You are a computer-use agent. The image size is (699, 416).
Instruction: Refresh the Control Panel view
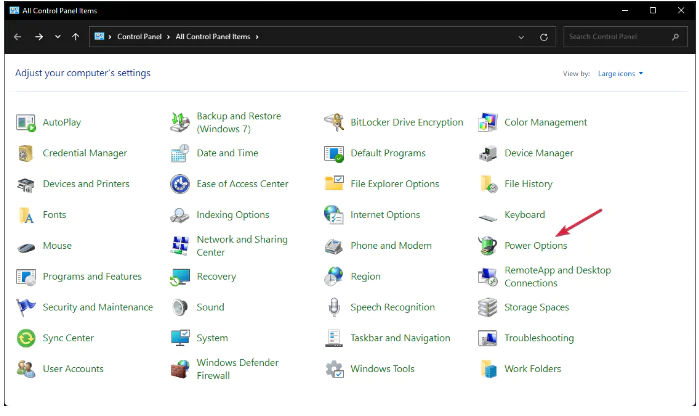pyautogui.click(x=544, y=37)
